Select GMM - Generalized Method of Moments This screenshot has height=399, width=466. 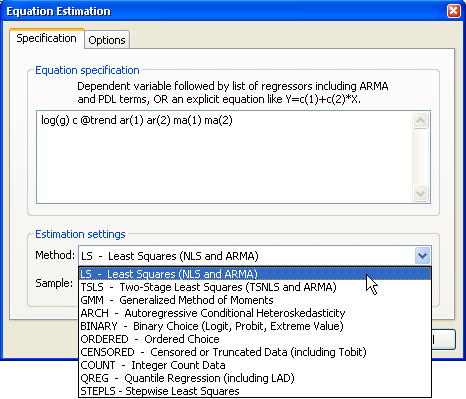[255, 300]
